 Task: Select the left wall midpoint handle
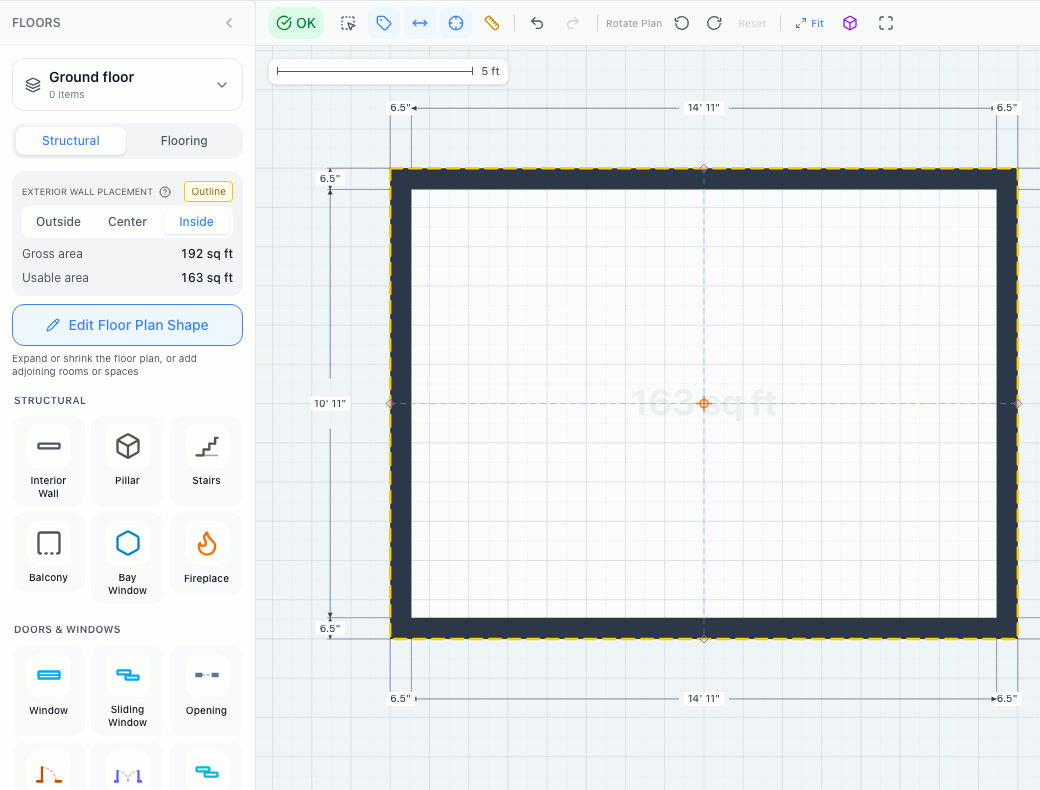[x=390, y=403]
